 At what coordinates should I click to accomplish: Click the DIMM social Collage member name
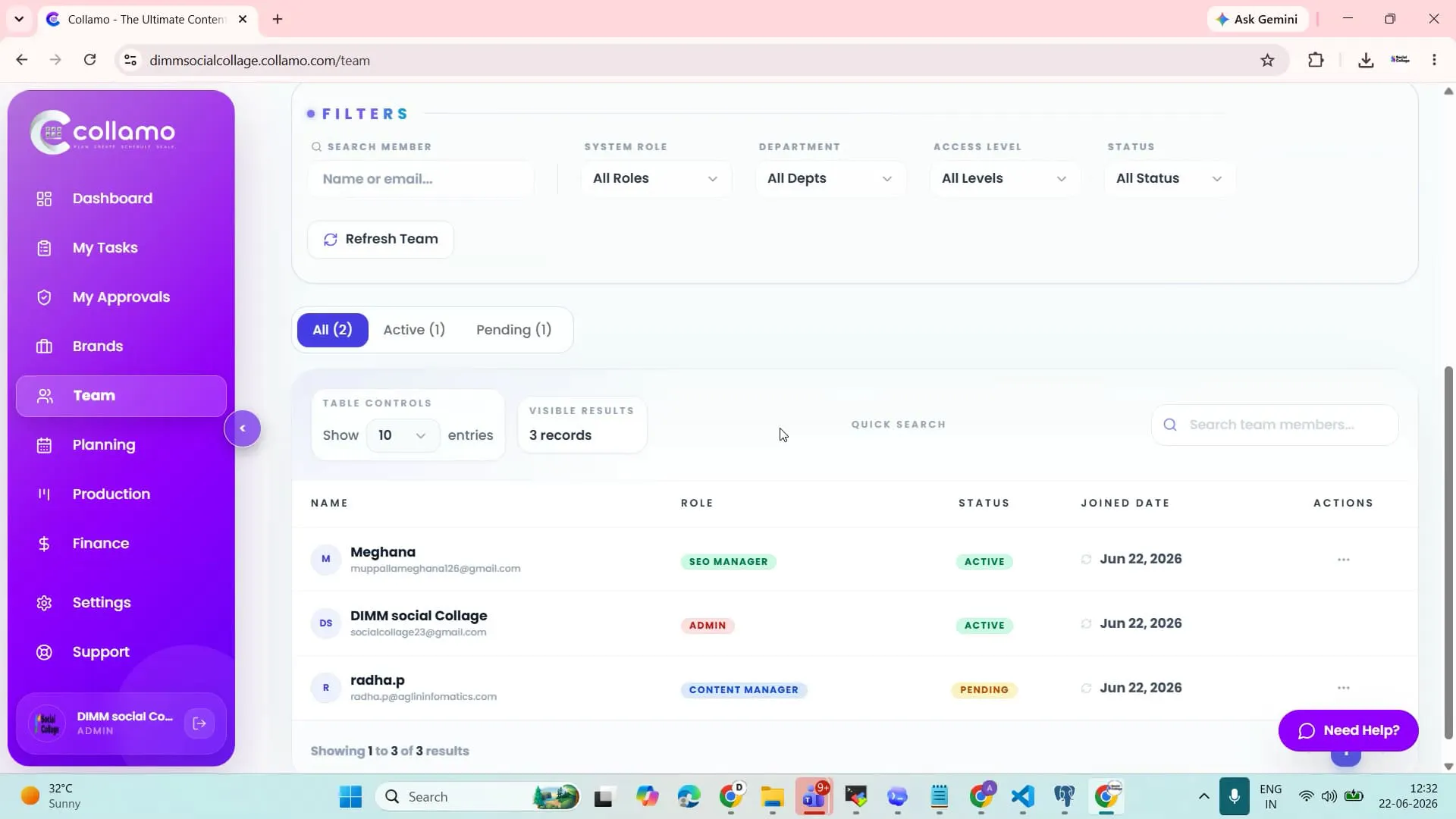[x=419, y=616]
